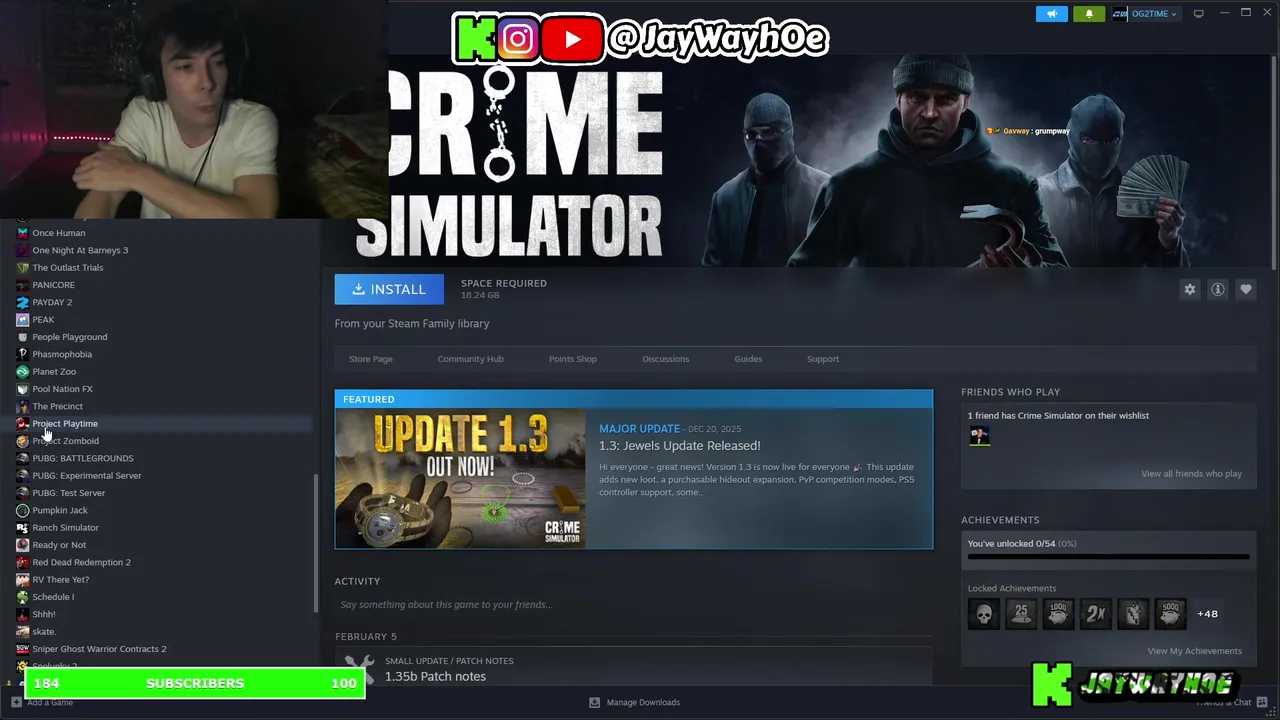Click Add a Game in library
The height and width of the screenshot is (720, 1280).
pos(41,702)
